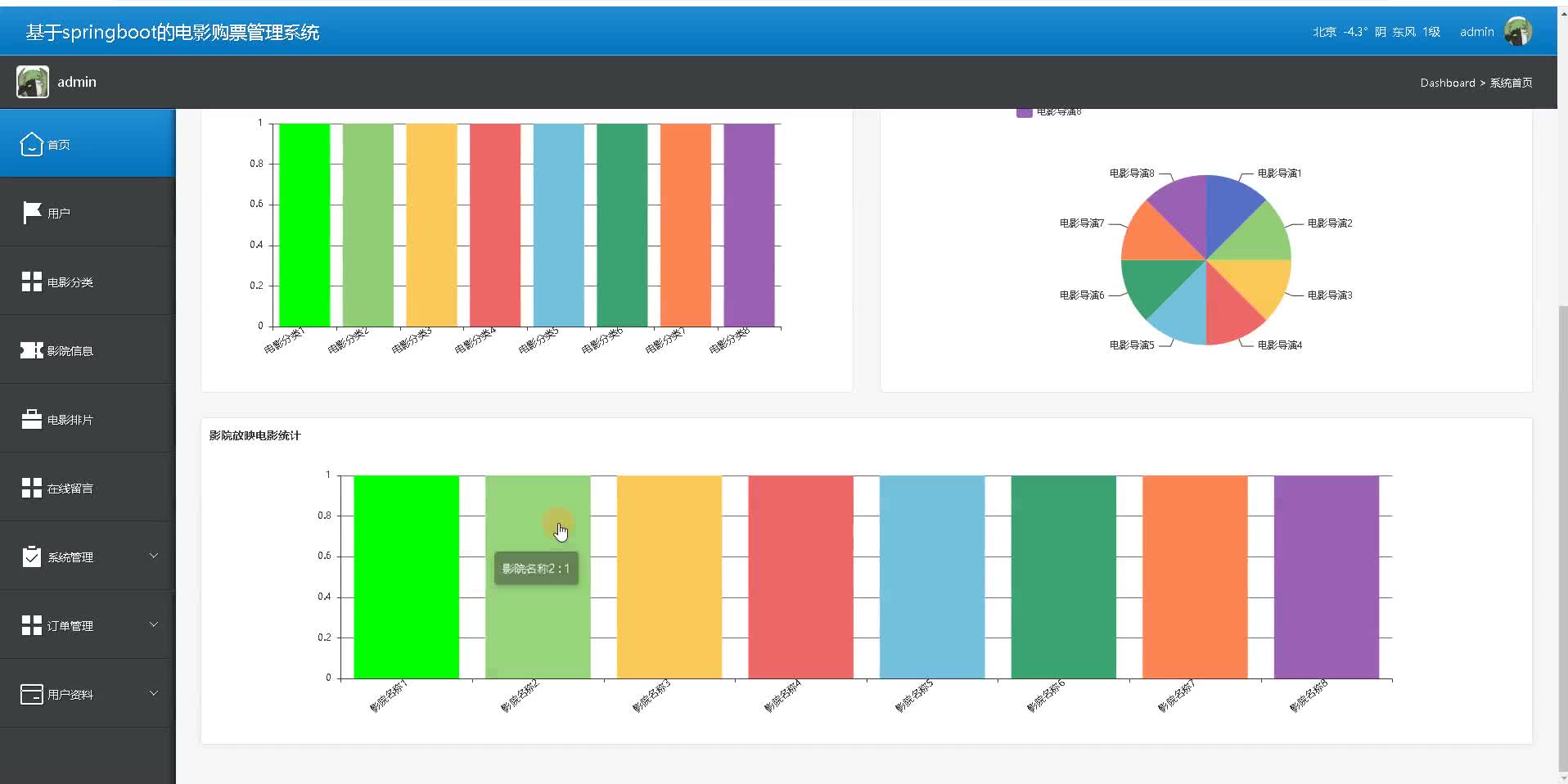Click the grid icon beside 在线留言
Screen dimensions: 1568x784
click(31, 488)
